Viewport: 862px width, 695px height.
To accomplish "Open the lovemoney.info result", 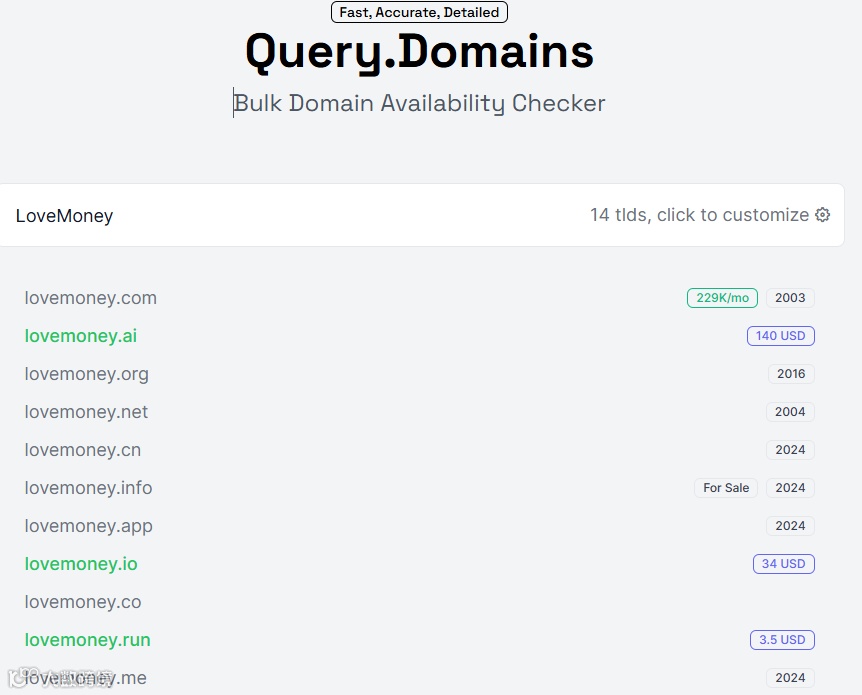I will point(89,488).
